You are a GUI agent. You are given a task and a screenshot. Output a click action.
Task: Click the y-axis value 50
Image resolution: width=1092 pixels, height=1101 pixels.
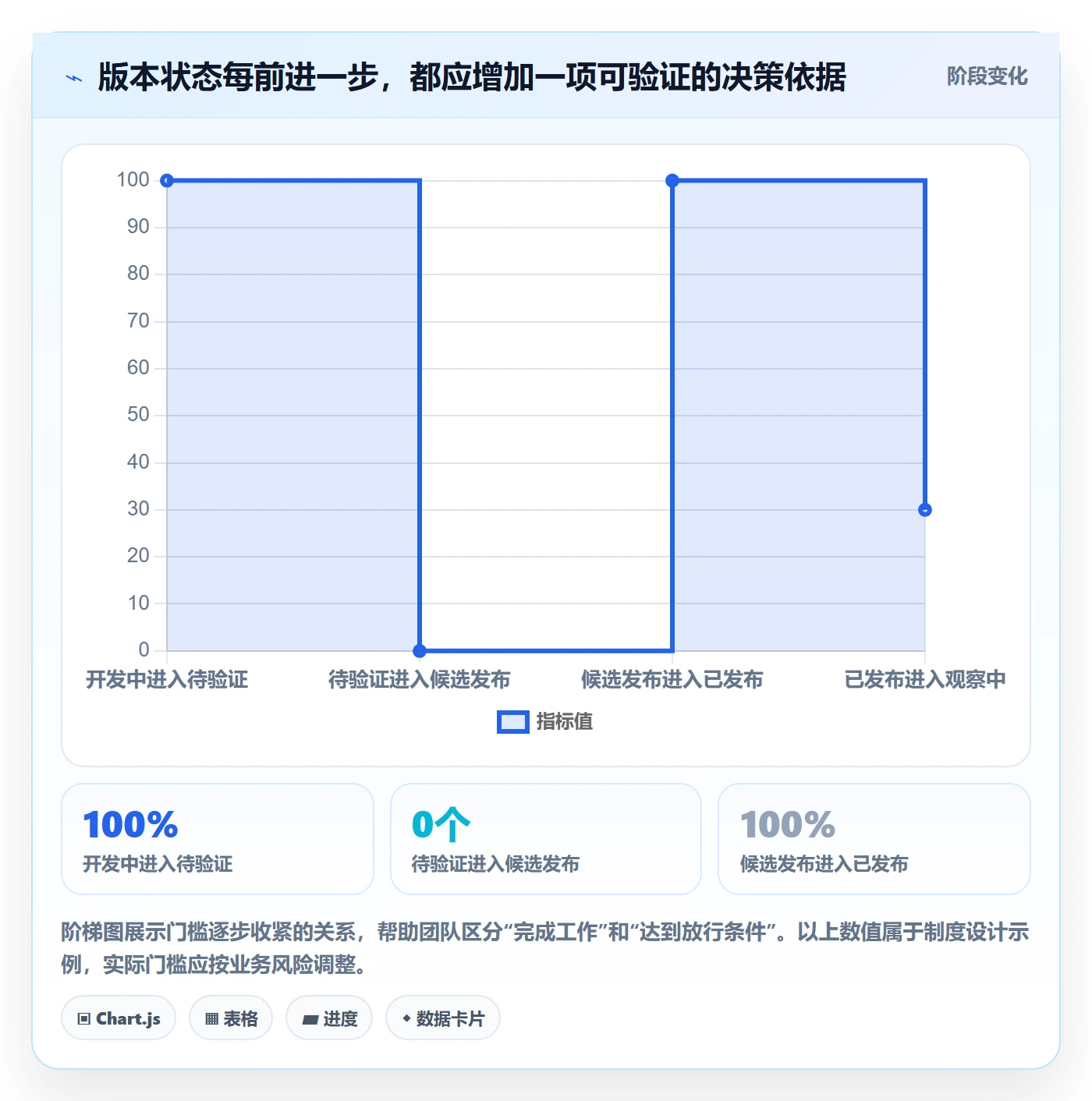click(x=138, y=415)
